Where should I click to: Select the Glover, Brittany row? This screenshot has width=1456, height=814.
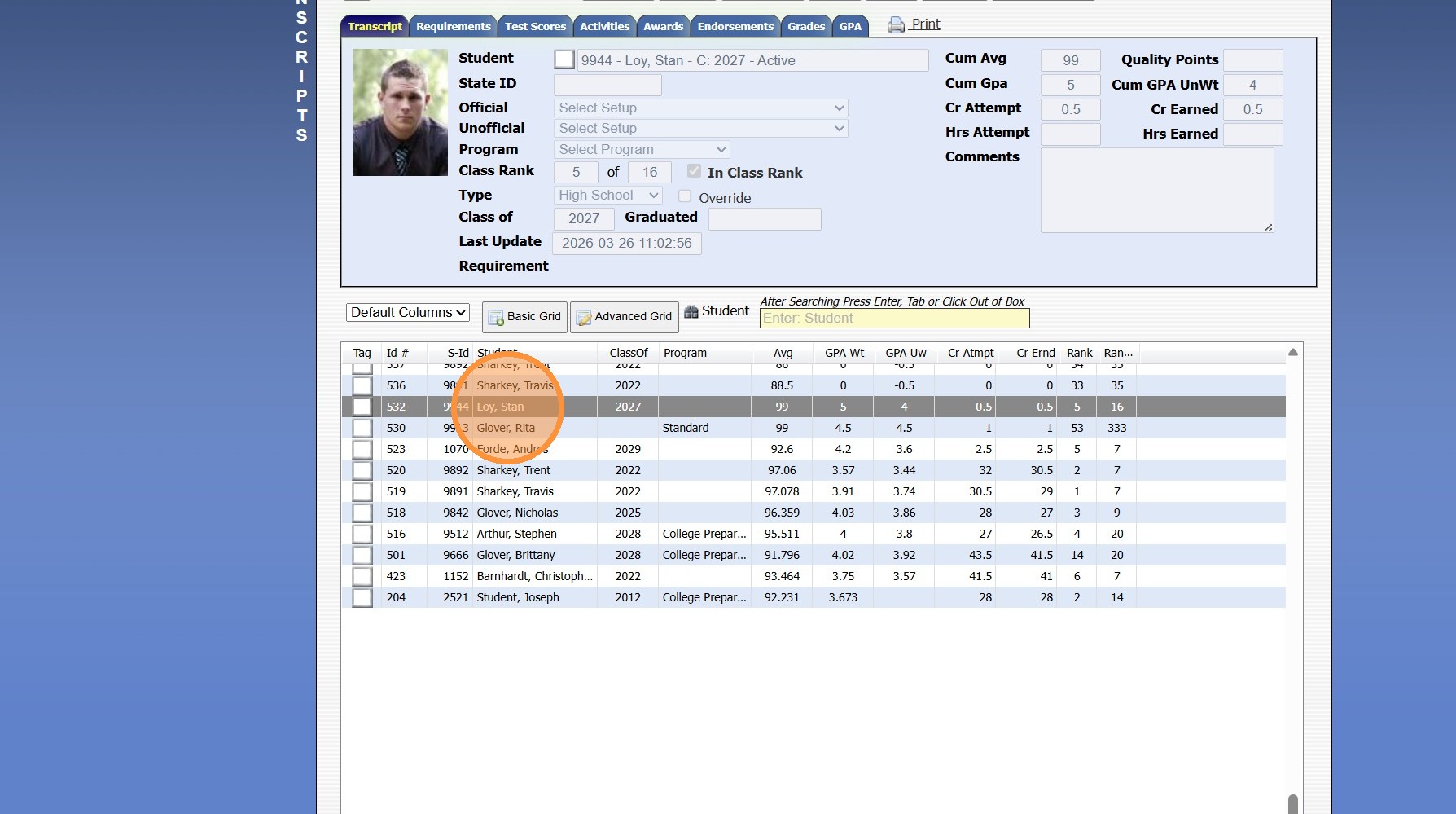(814, 555)
